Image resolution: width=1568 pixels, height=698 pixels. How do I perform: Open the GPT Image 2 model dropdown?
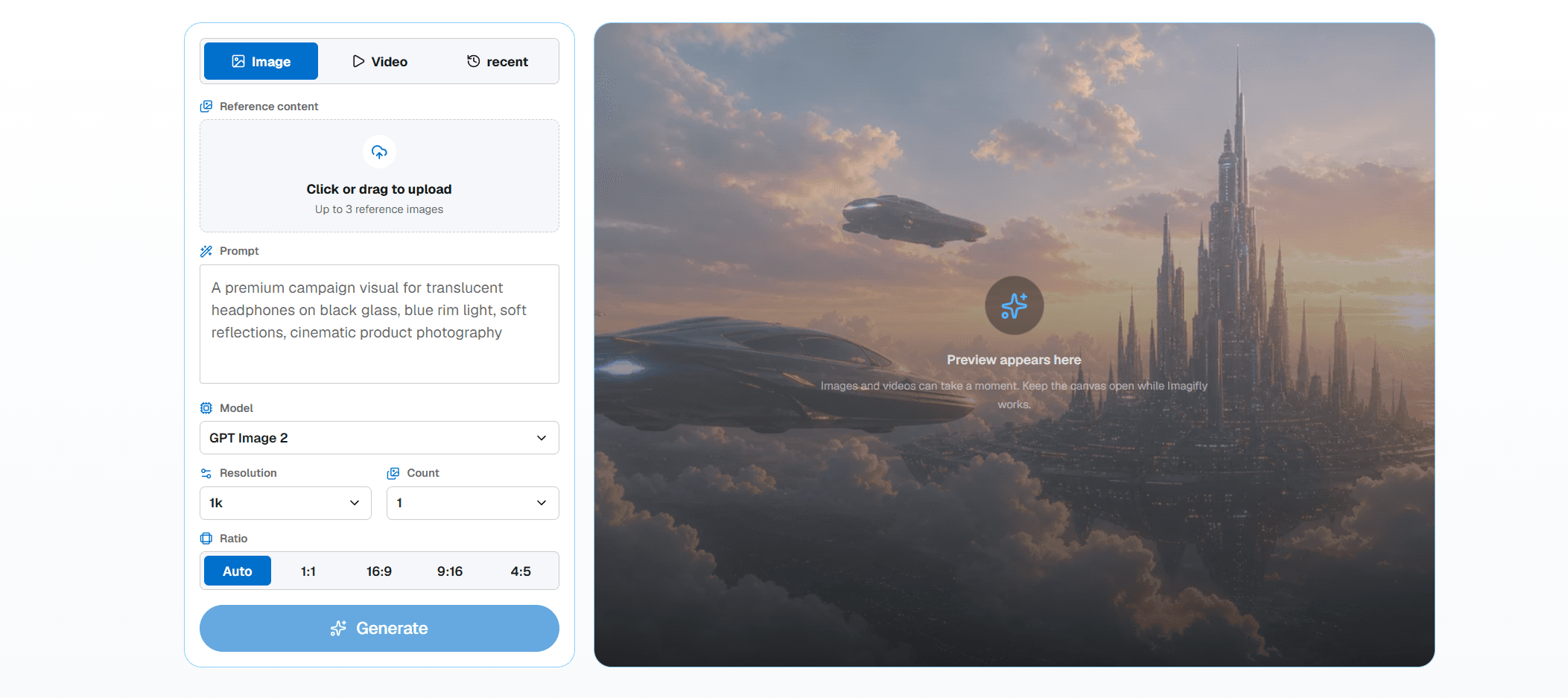[379, 438]
